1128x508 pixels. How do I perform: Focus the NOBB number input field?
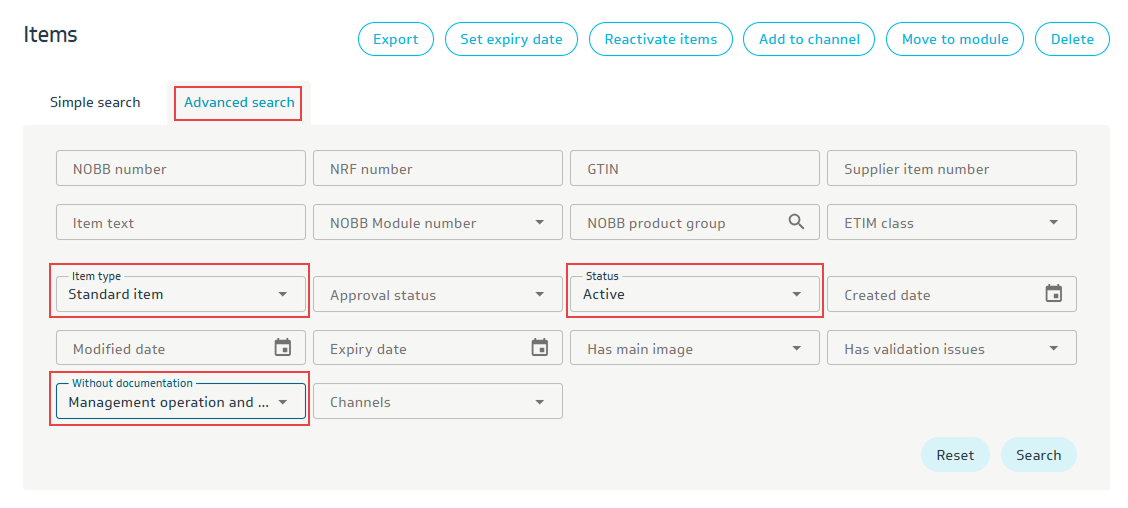pyautogui.click(x=180, y=169)
